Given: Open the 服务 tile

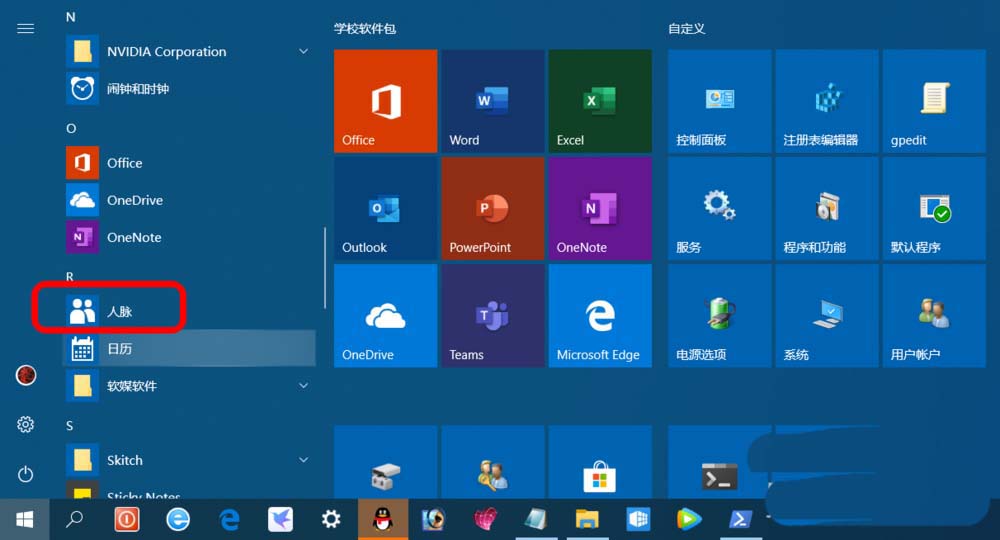Looking at the screenshot, I should 719,208.
